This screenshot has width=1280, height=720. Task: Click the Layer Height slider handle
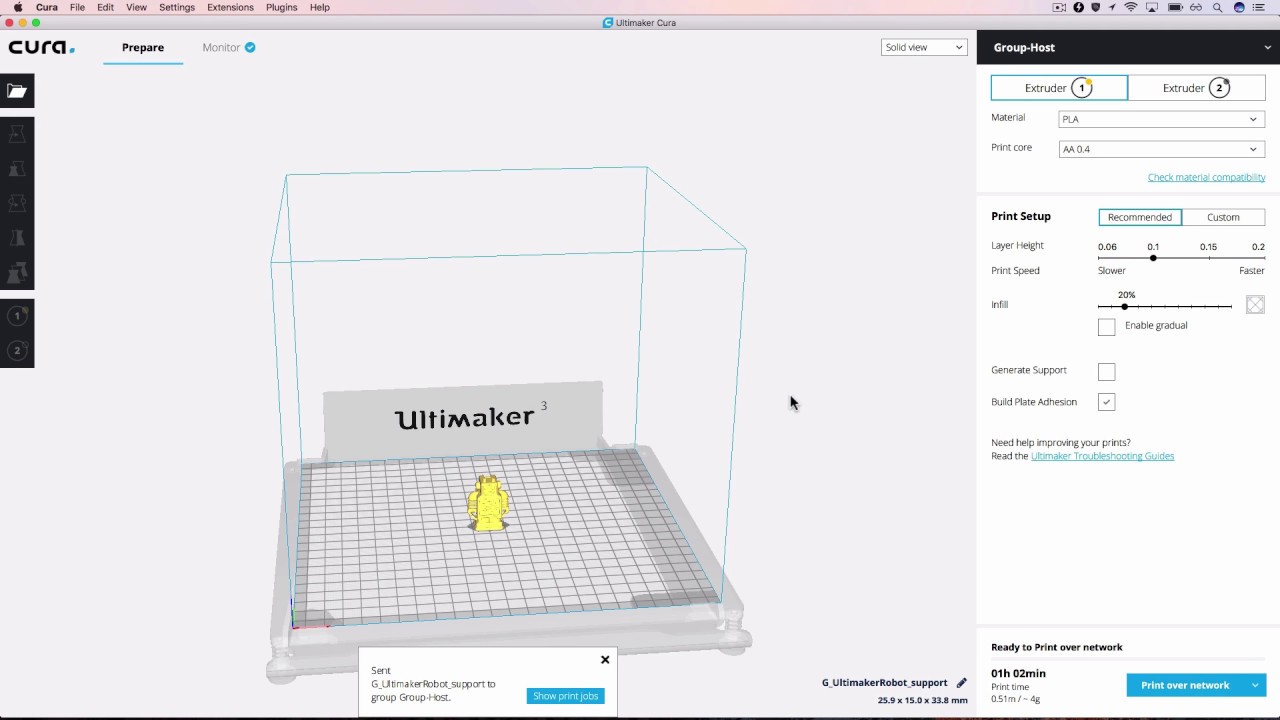click(x=1153, y=258)
